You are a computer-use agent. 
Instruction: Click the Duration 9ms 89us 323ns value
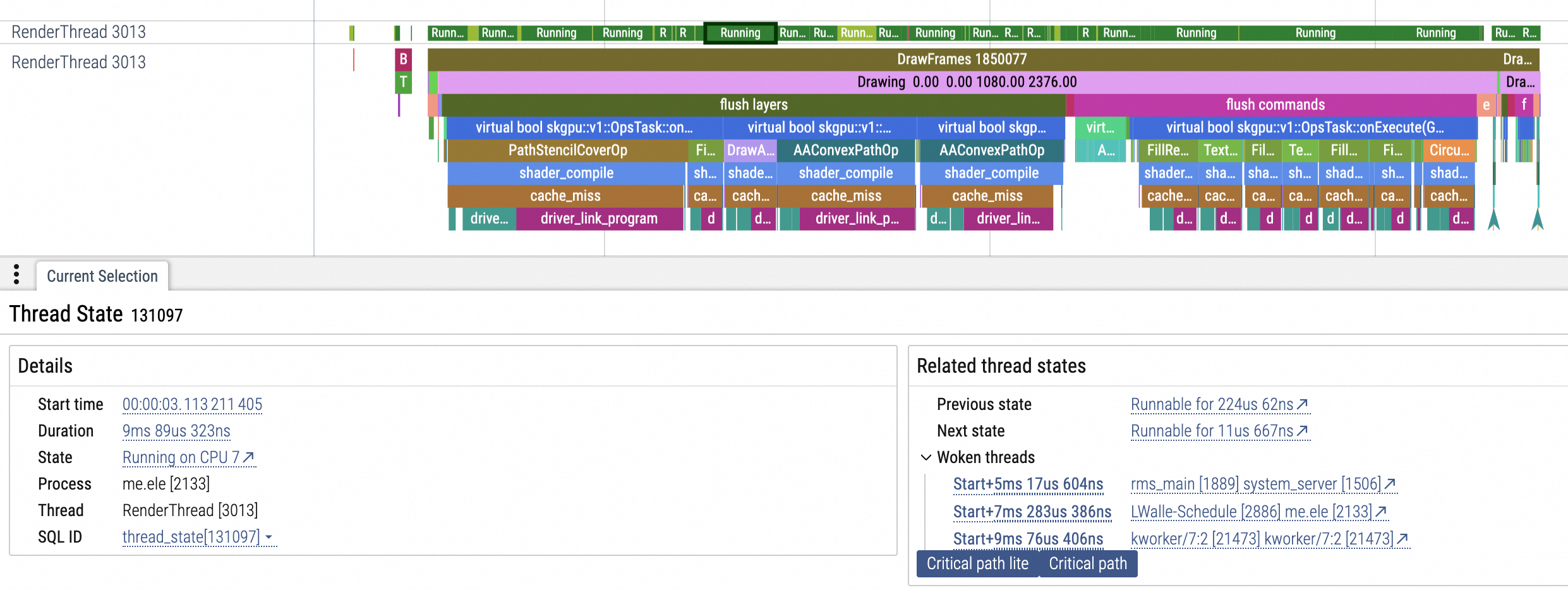tap(176, 431)
